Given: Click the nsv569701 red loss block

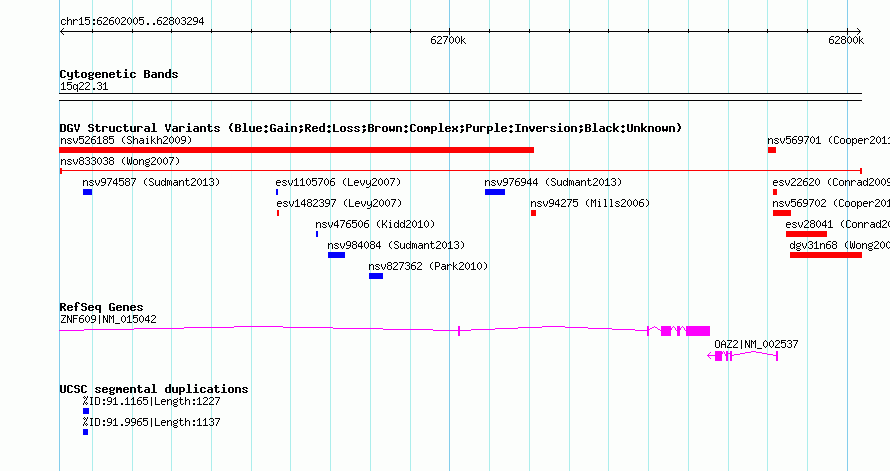Looking at the screenshot, I should coord(772,150).
